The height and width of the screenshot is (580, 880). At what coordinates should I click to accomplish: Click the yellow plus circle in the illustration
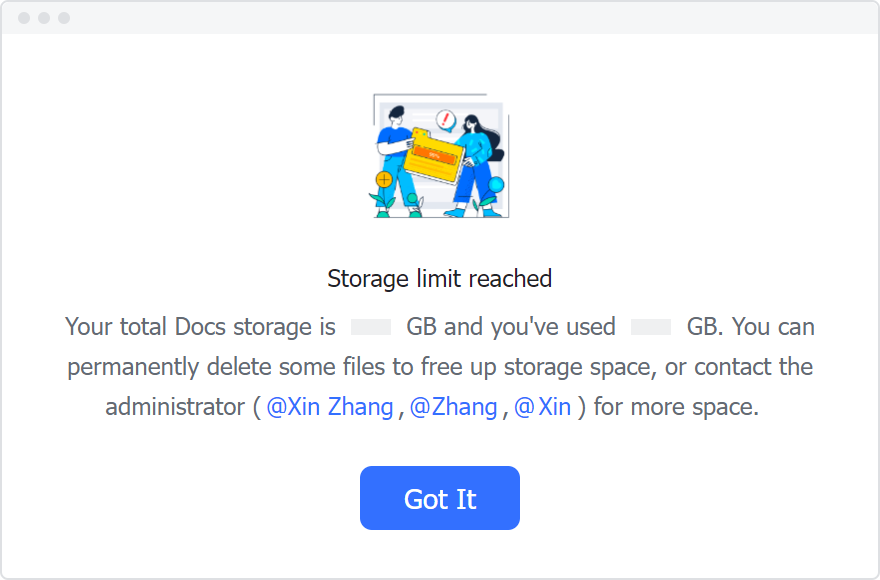(x=384, y=180)
